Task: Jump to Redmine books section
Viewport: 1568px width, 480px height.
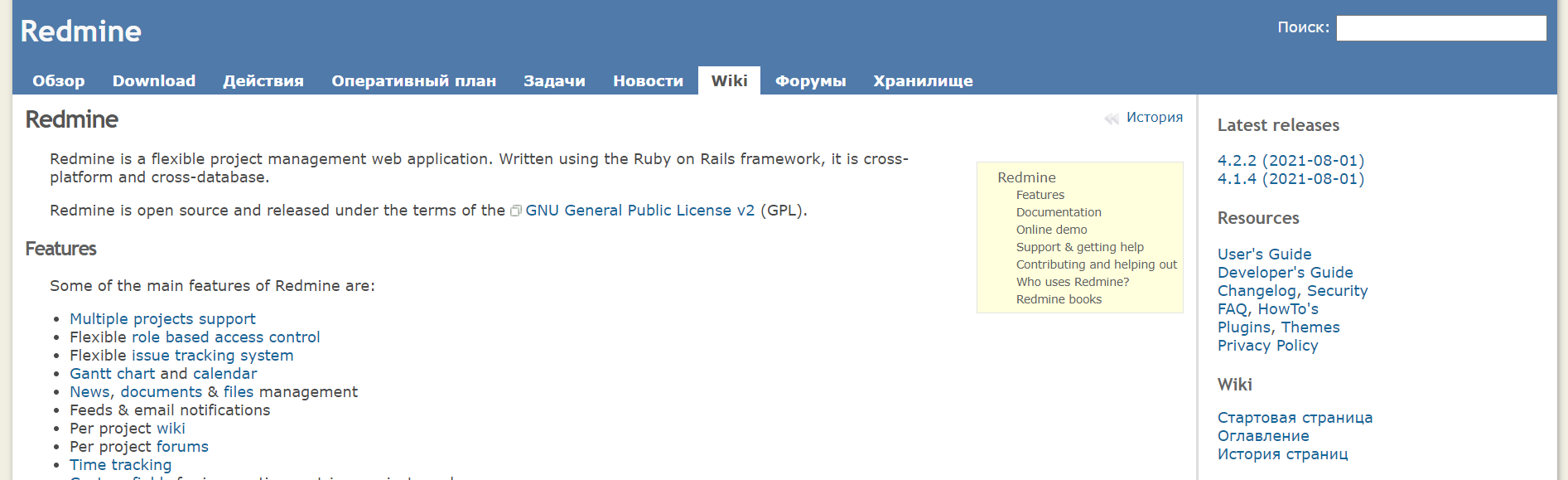Action: point(1059,299)
